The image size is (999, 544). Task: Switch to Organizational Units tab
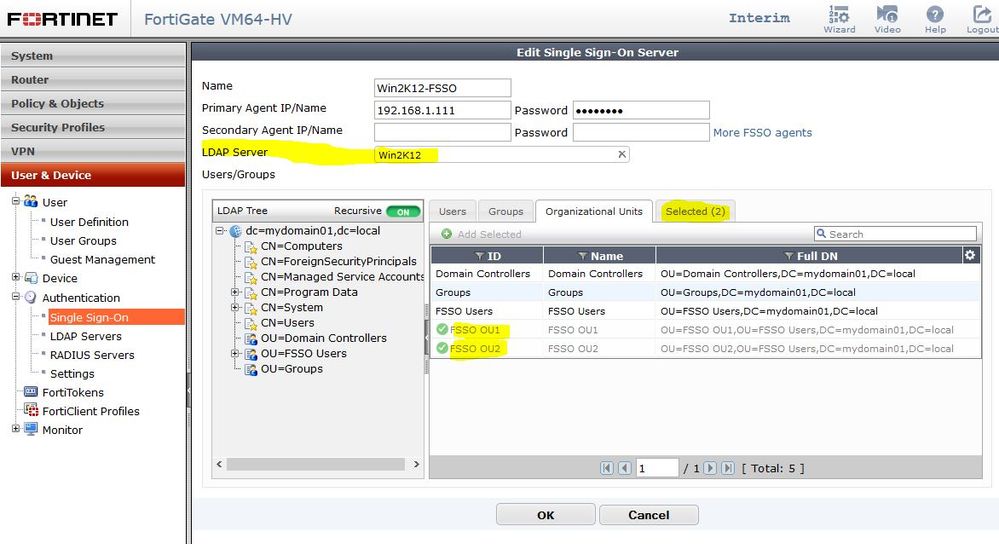tap(594, 211)
